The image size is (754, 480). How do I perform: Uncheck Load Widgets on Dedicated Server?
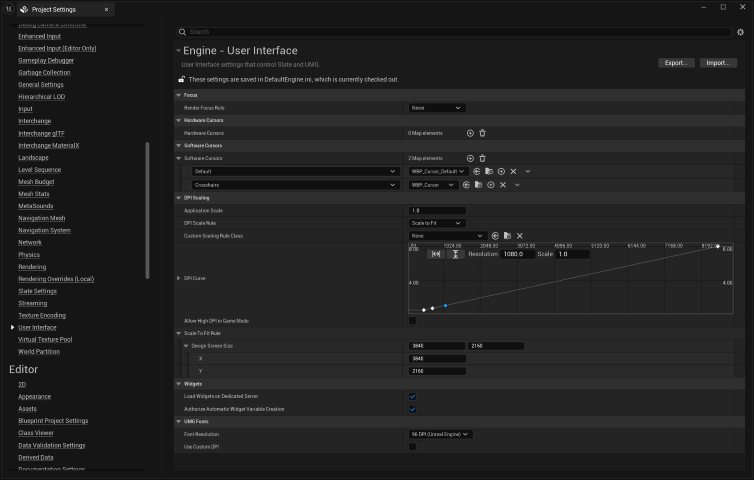coord(412,396)
